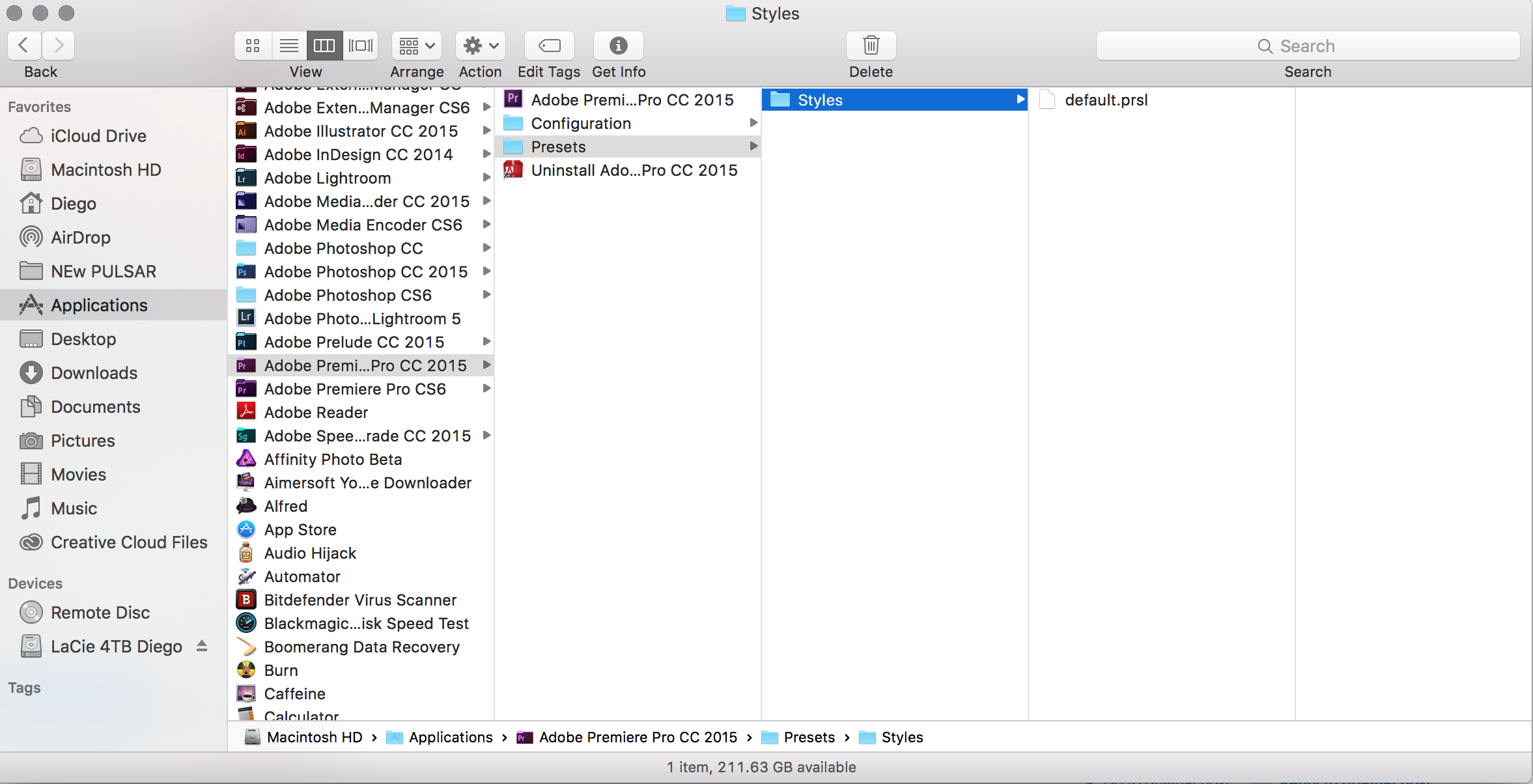
Task: Go back with the left arrow button
Action: [24, 46]
